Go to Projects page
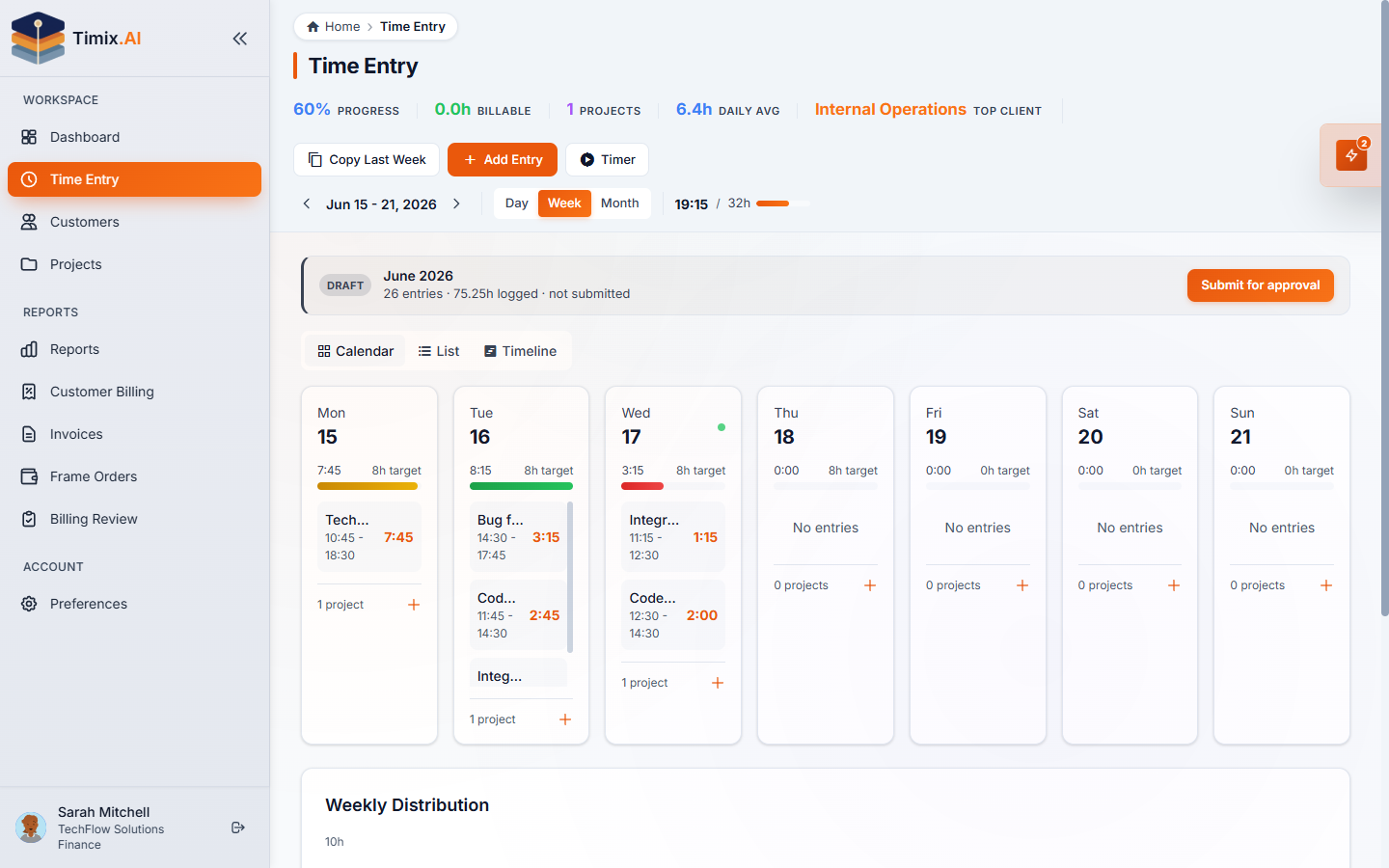Screen dimensions: 1389x868 tap(134, 264)
